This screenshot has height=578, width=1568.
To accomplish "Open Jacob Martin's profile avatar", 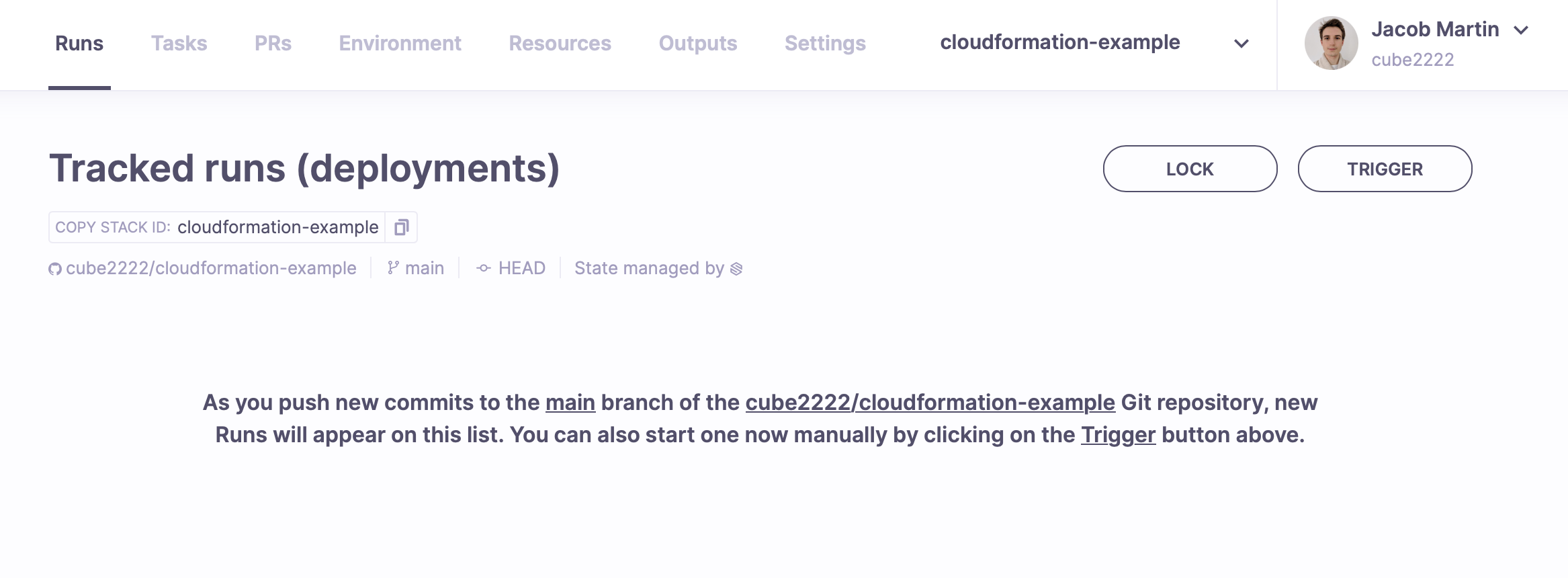I will (1334, 43).
